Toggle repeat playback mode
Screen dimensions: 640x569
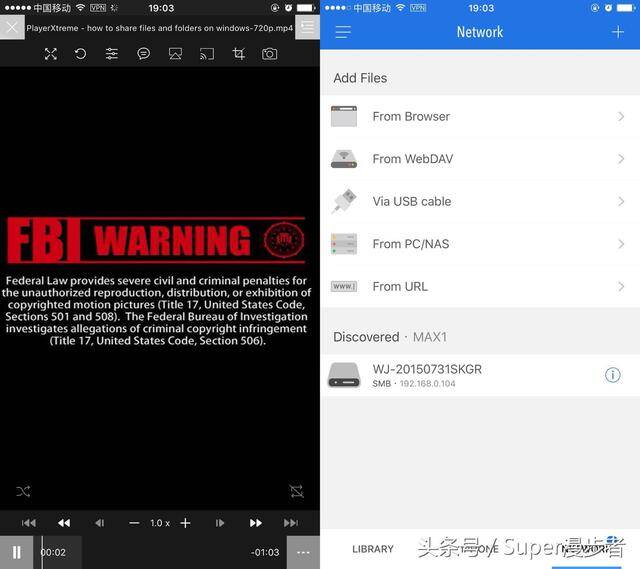[296, 491]
